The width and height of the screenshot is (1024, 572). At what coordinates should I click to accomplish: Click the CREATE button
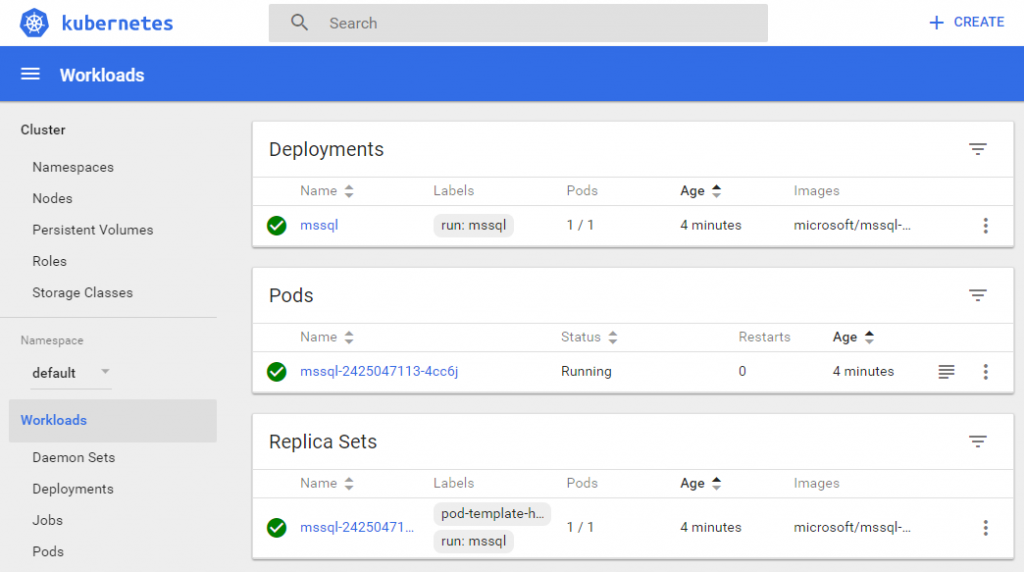pos(966,22)
